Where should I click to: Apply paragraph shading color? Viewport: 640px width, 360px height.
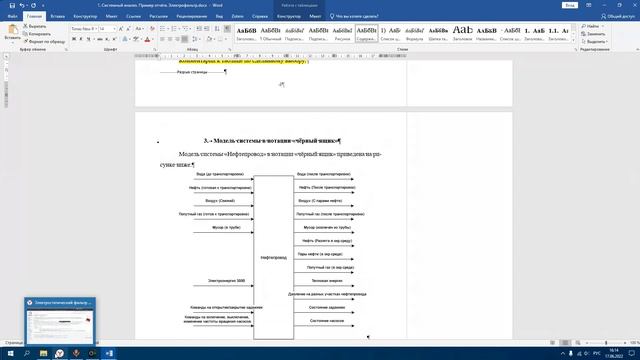[x=209, y=39]
